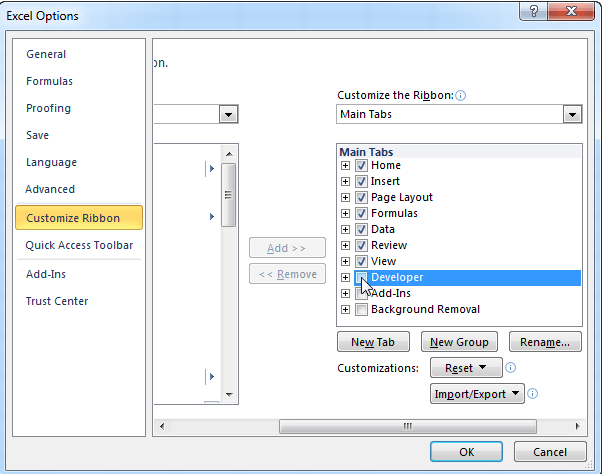Screen dimensions: 604x474
Task: Select the Page Layout tree item
Action: (x=402, y=198)
